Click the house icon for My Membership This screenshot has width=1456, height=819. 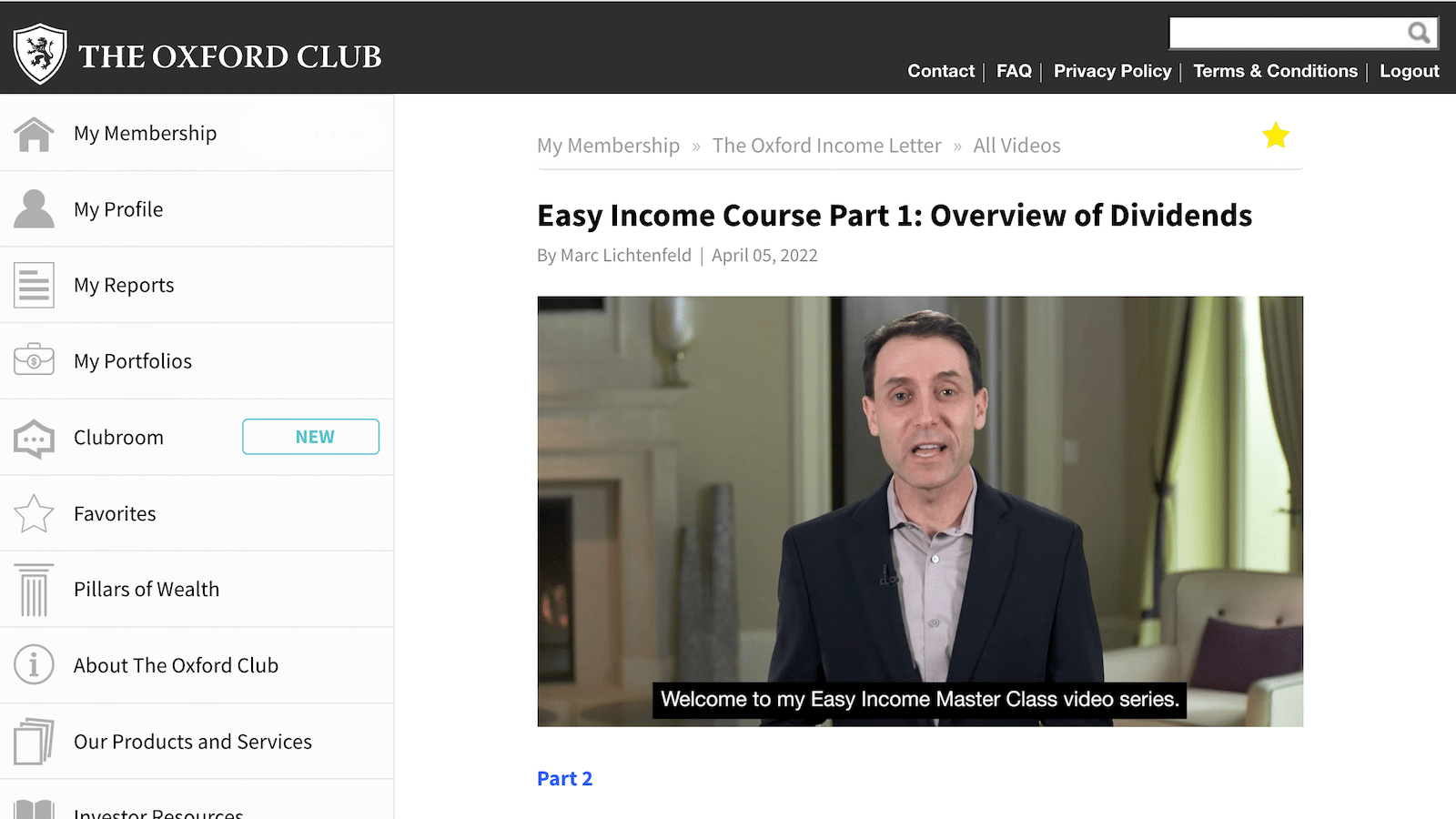click(x=35, y=134)
